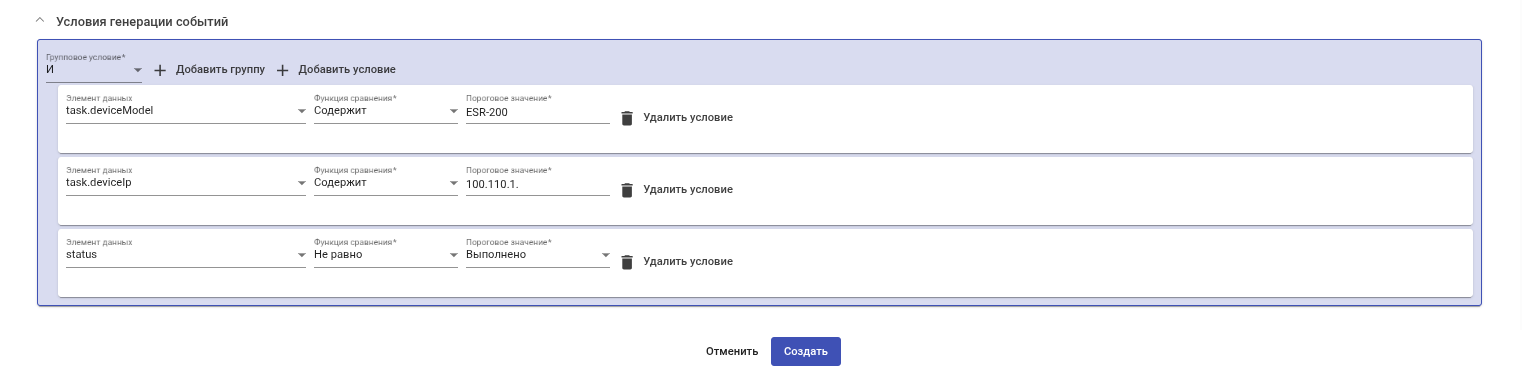The width and height of the screenshot is (1522, 371).
Task: Click Отменить button
Action: [x=732, y=352]
